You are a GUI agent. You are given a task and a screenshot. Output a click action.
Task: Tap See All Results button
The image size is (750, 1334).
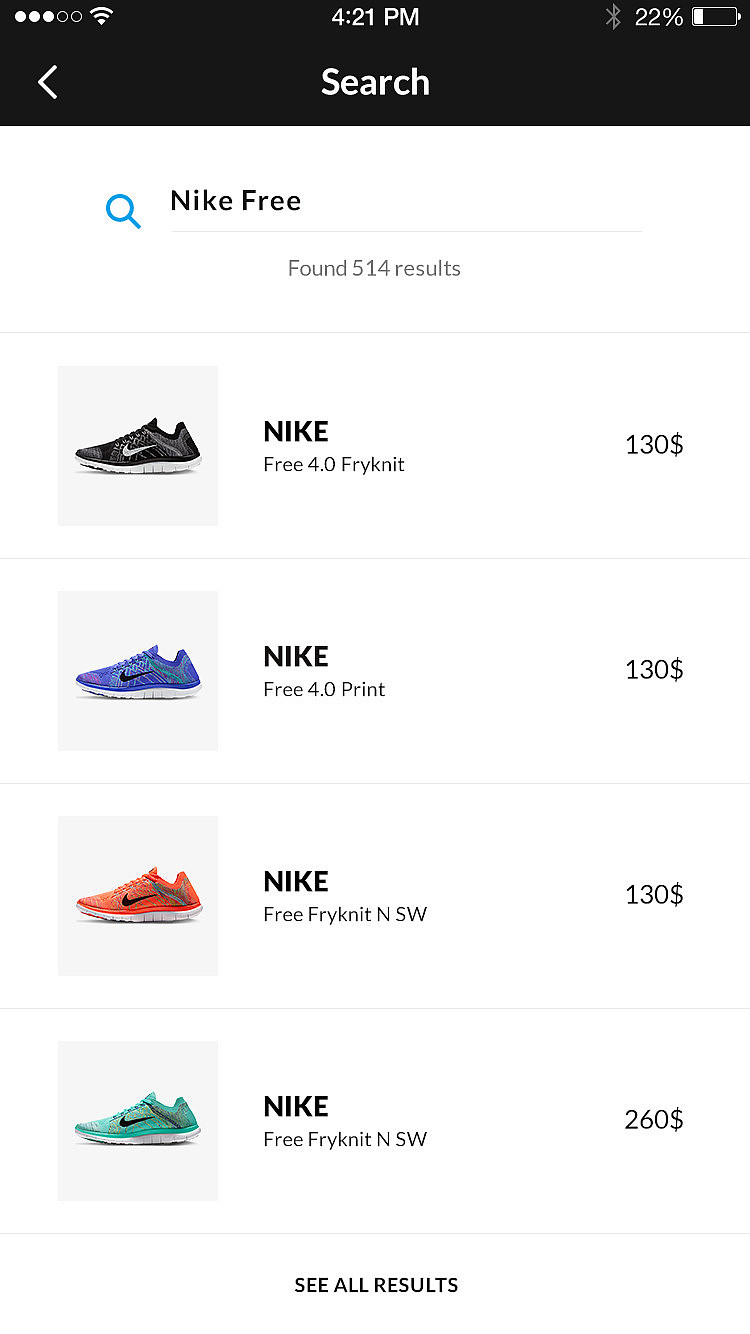pos(376,1285)
